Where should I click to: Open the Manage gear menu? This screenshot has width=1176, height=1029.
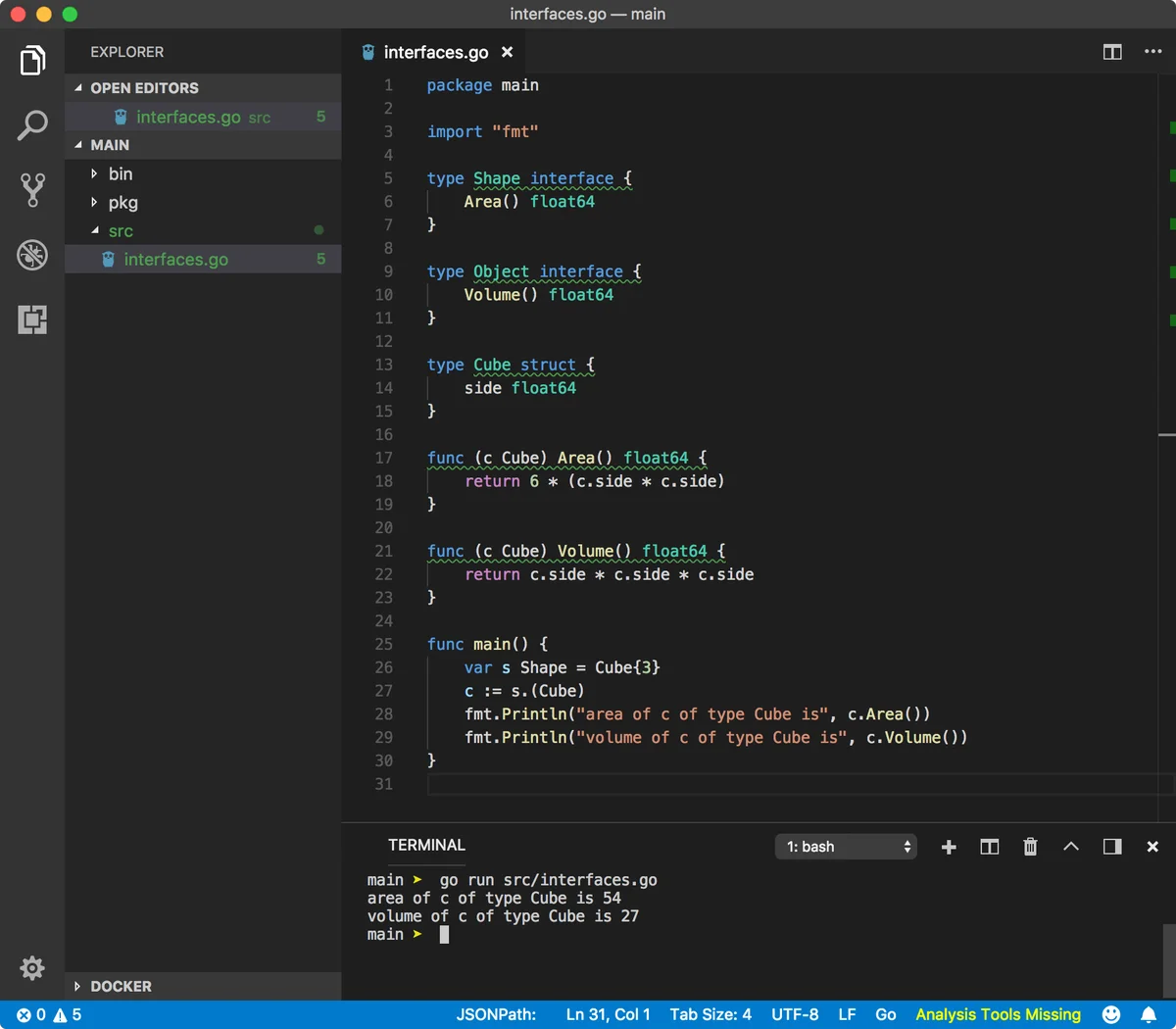(32, 968)
